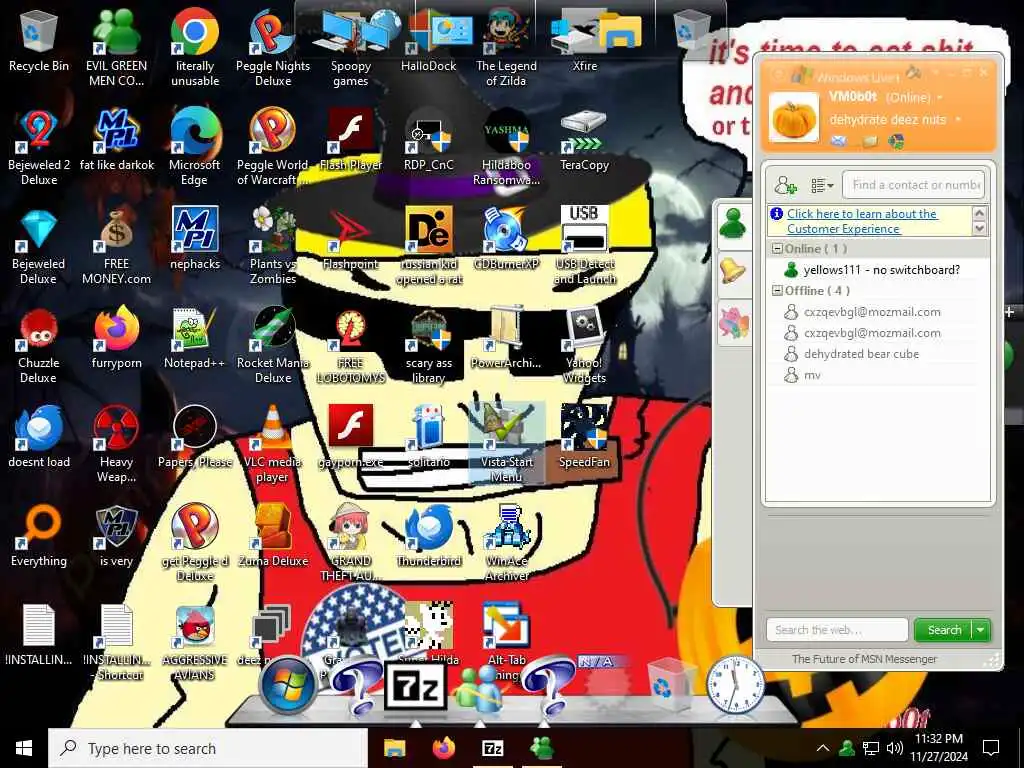Show hidden system tray icons chevron
The image size is (1024, 768).
pos(822,748)
